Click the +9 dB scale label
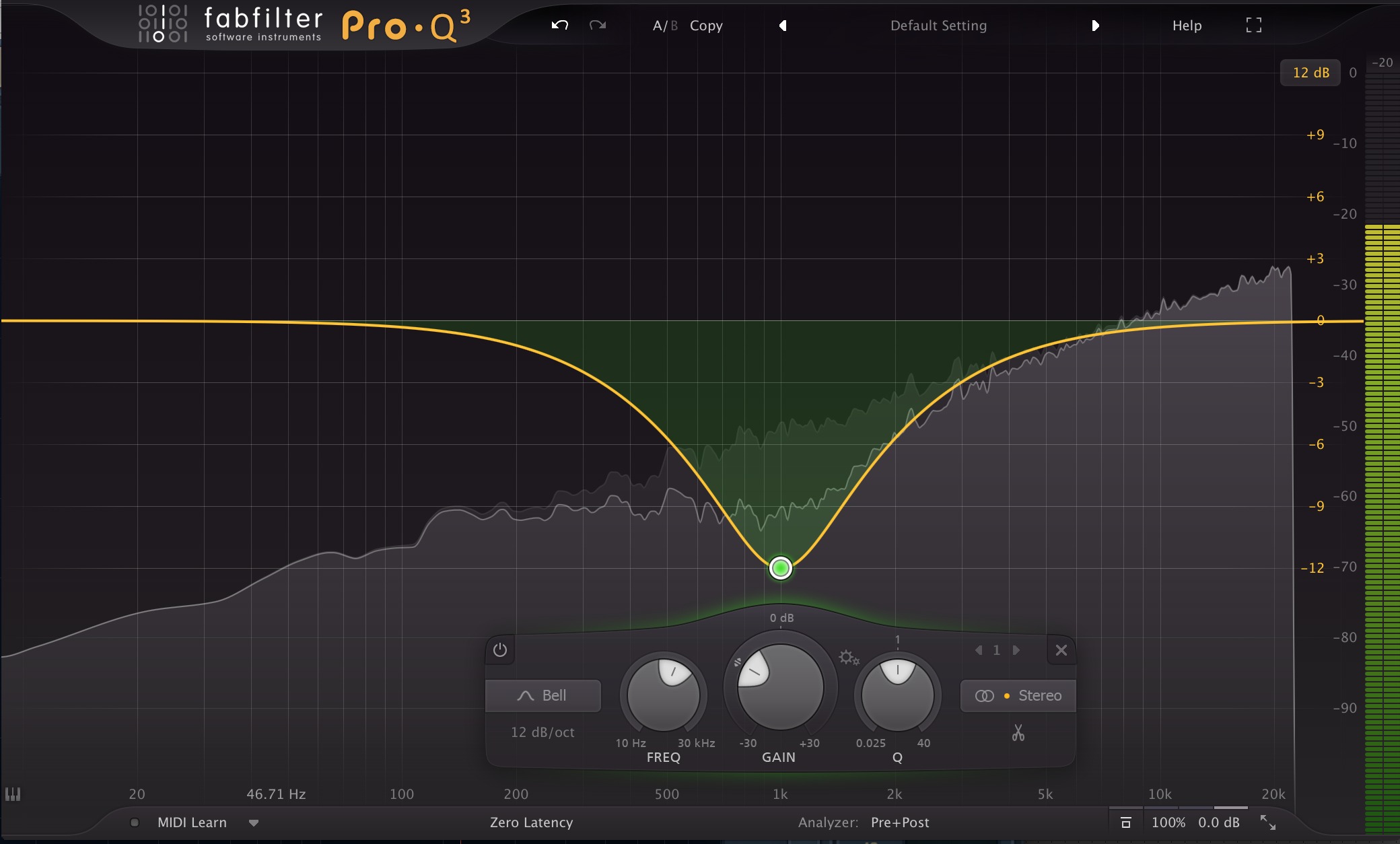 tap(1315, 135)
